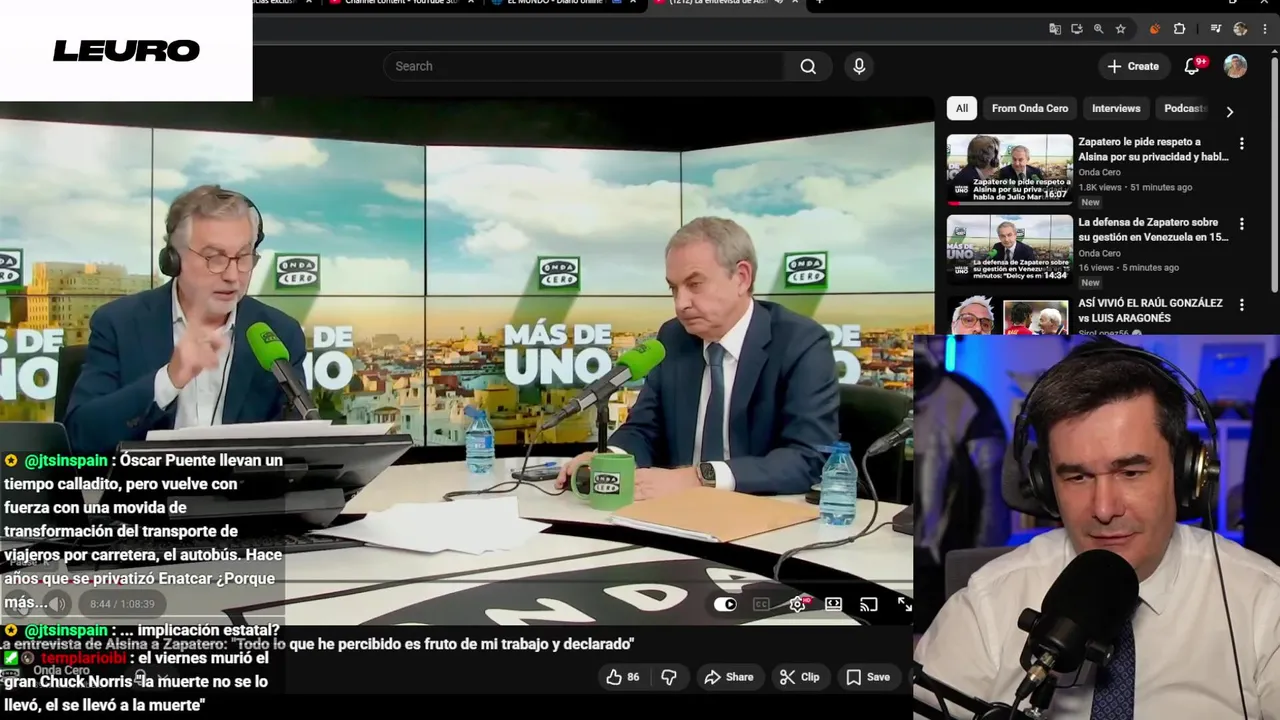Select the From Onda Cero chip

(1030, 108)
